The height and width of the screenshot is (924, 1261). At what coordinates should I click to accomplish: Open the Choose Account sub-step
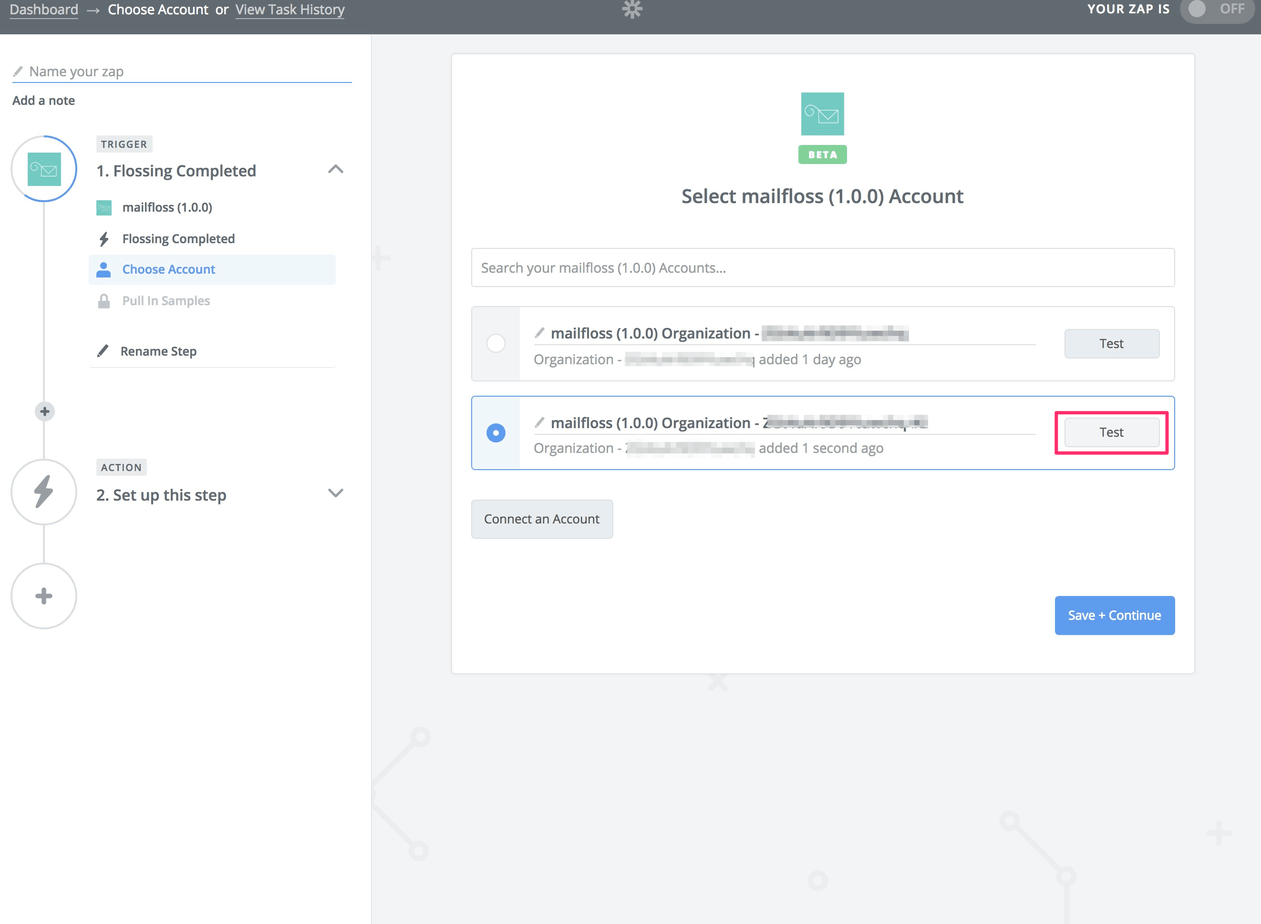point(212,269)
